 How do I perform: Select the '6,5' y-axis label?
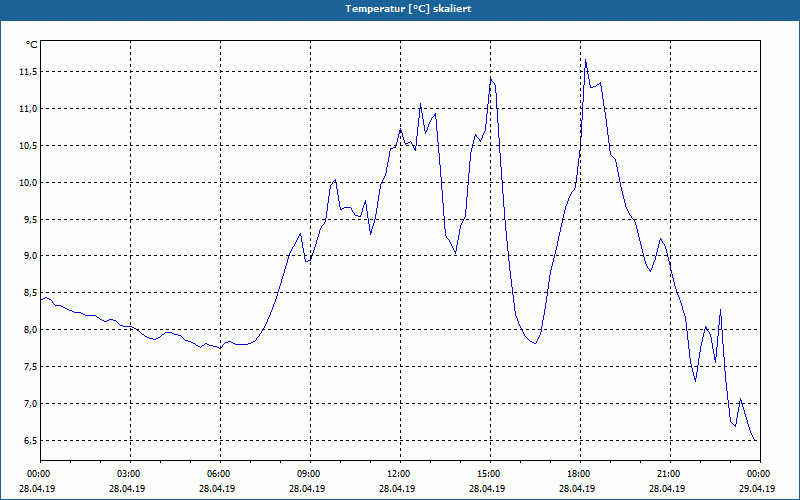[x=30, y=440]
